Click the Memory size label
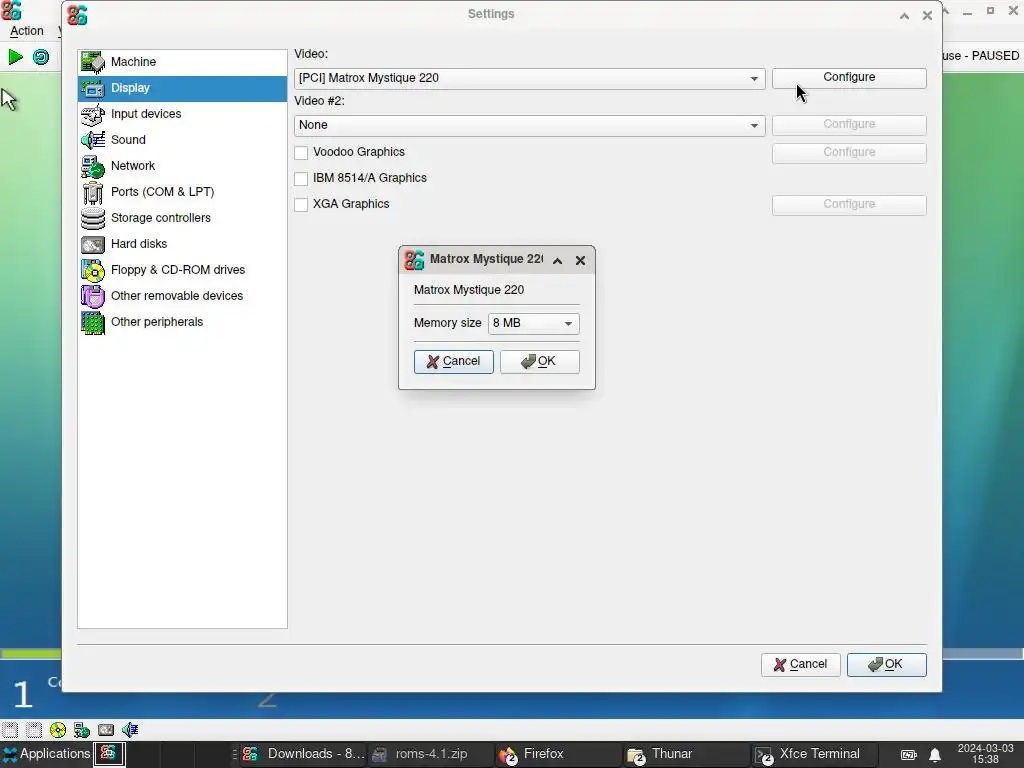 (x=447, y=323)
